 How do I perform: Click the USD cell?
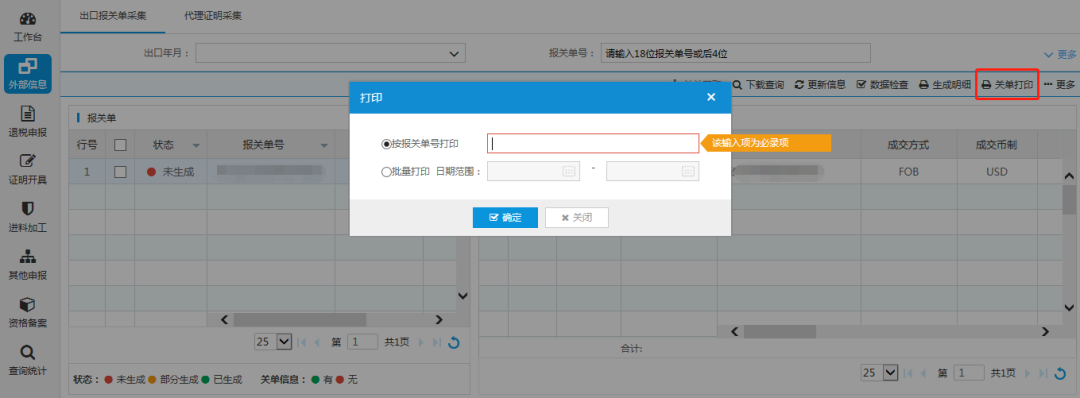click(x=997, y=171)
